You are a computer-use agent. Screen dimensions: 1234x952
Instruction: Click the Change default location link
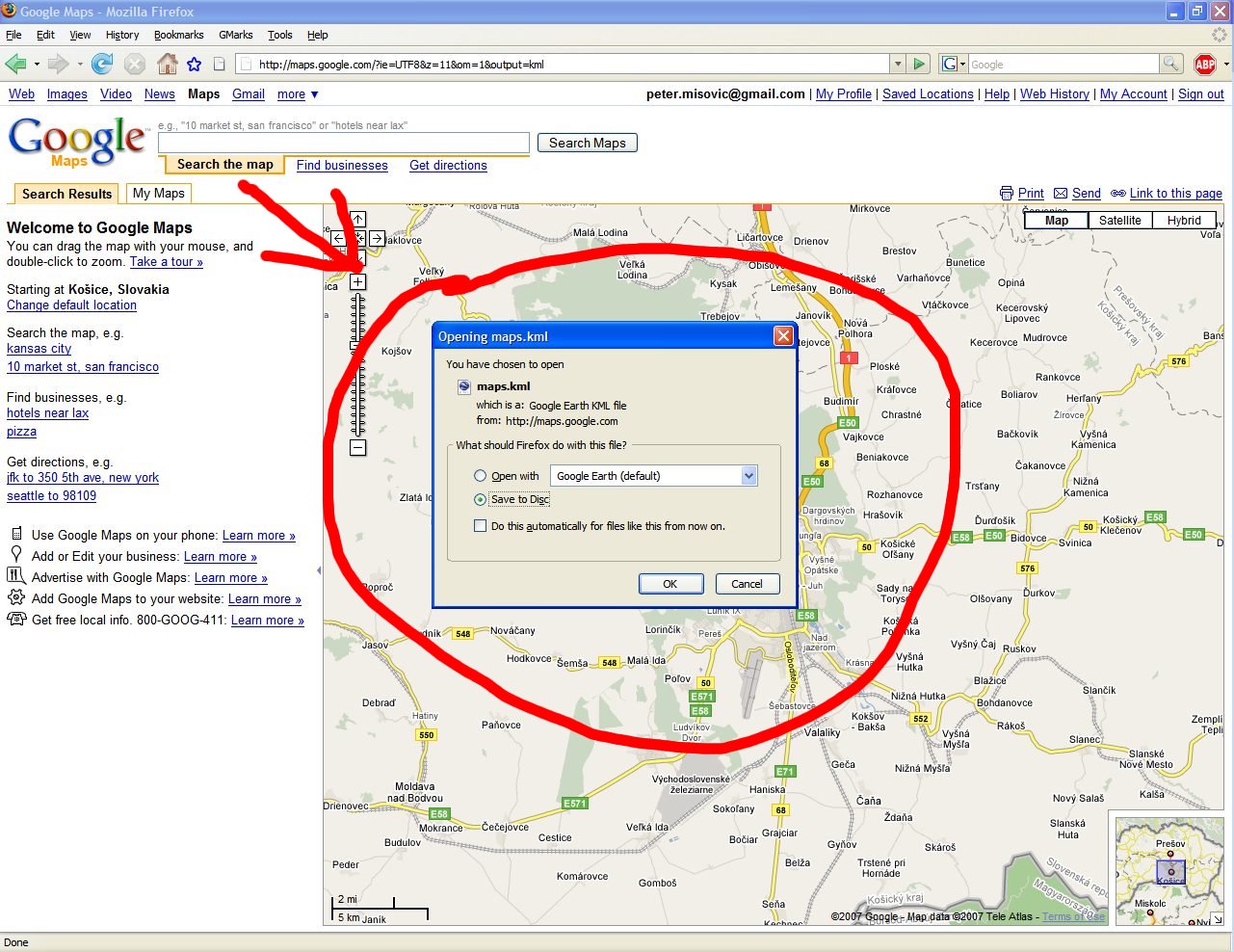tap(71, 305)
